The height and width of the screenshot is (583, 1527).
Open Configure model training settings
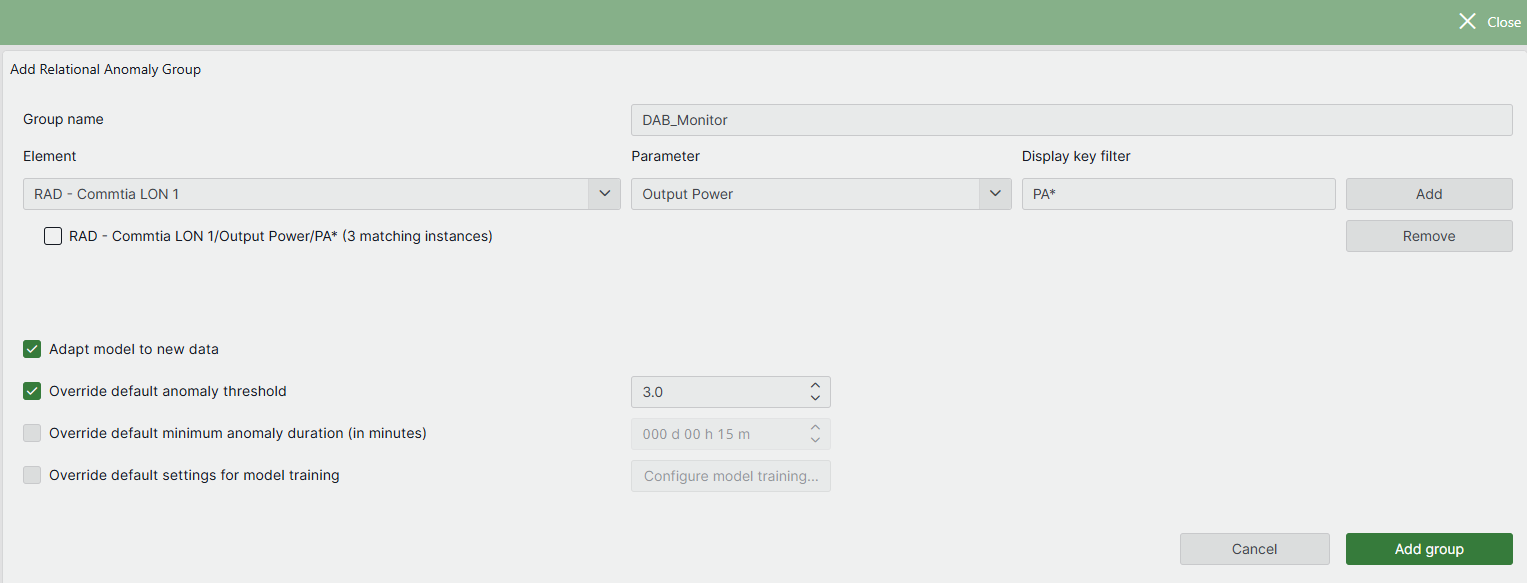tap(730, 476)
